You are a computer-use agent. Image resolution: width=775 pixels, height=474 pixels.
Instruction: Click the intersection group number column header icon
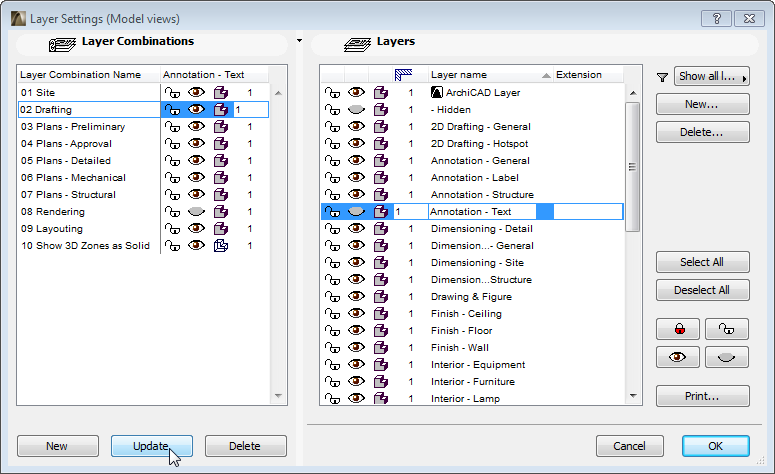[403, 75]
